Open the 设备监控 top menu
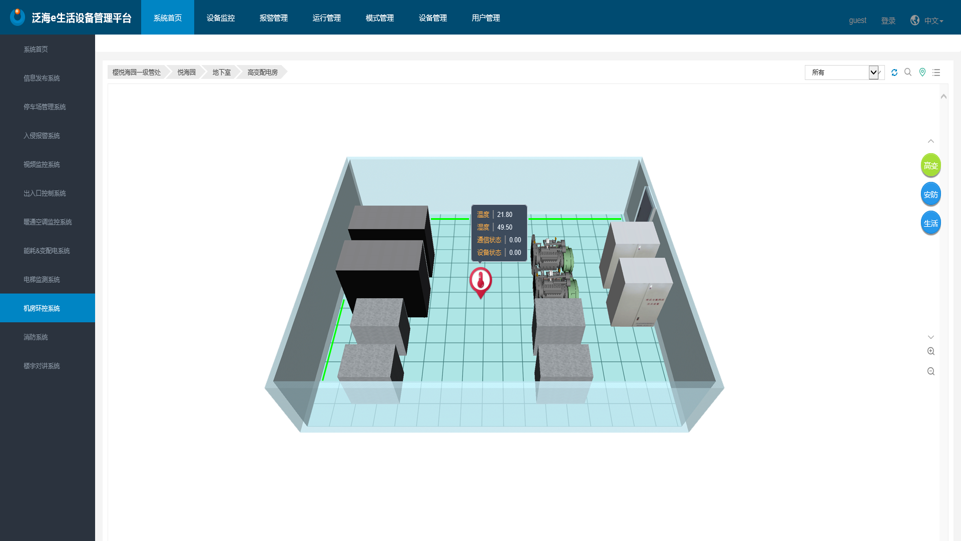The image size is (961, 541). click(220, 18)
